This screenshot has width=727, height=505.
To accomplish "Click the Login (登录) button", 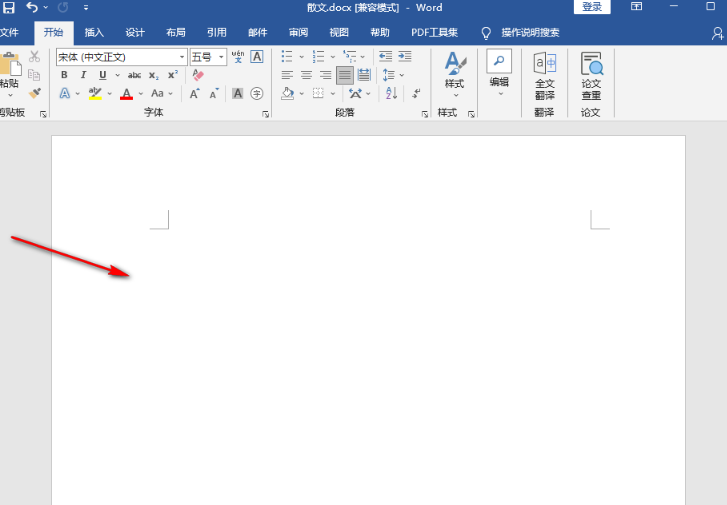I will click(x=592, y=7).
